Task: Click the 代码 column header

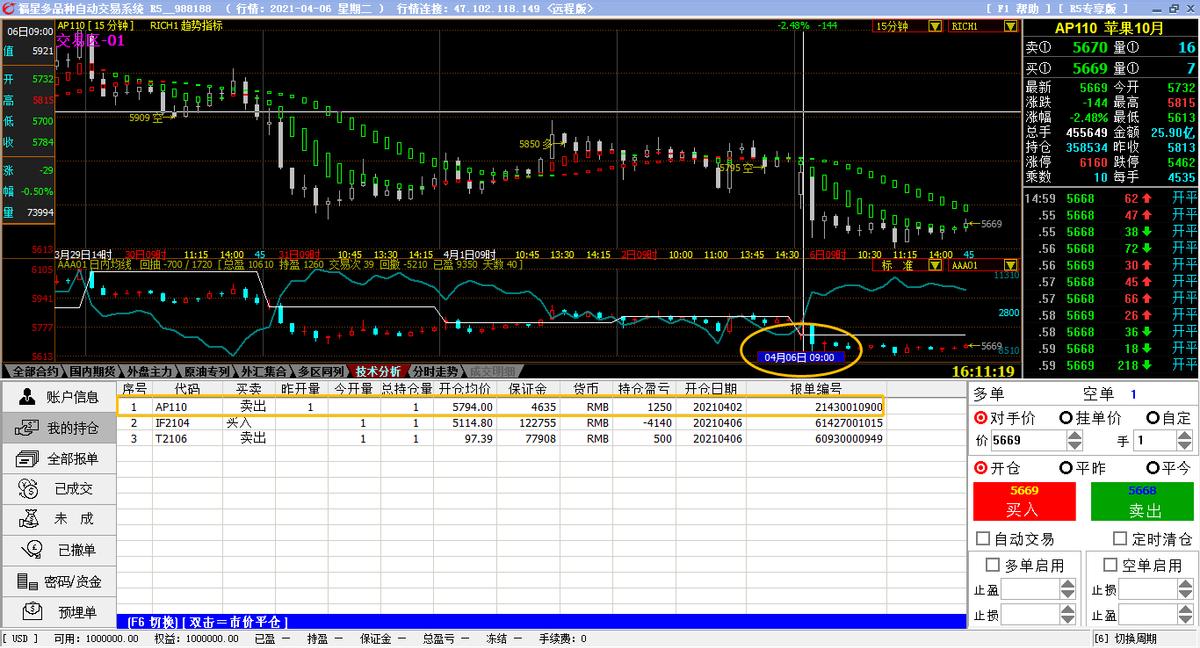Action: tap(187, 389)
